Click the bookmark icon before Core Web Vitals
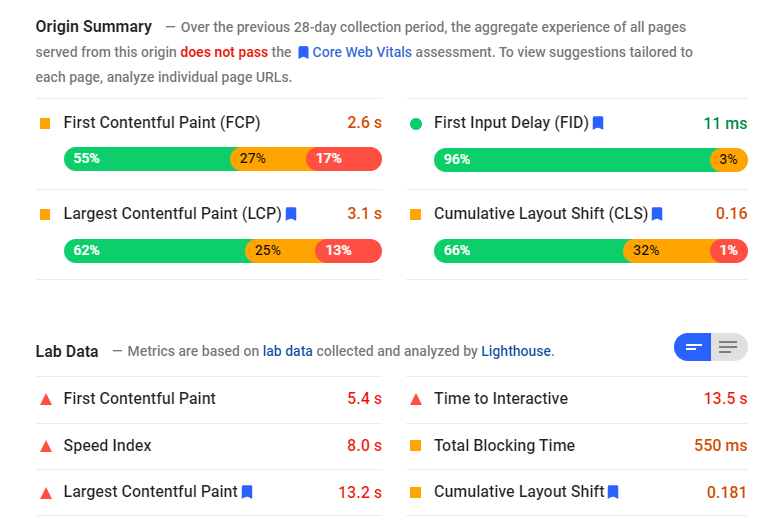 [303, 51]
